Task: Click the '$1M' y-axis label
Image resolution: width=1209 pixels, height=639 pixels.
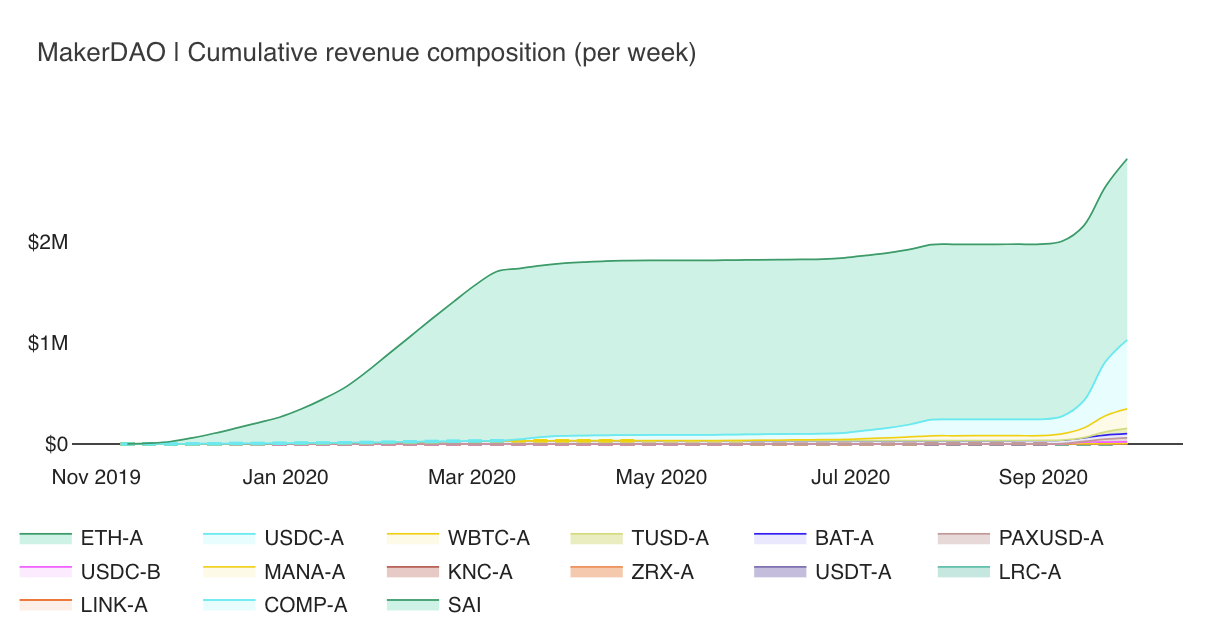Action: click(48, 343)
